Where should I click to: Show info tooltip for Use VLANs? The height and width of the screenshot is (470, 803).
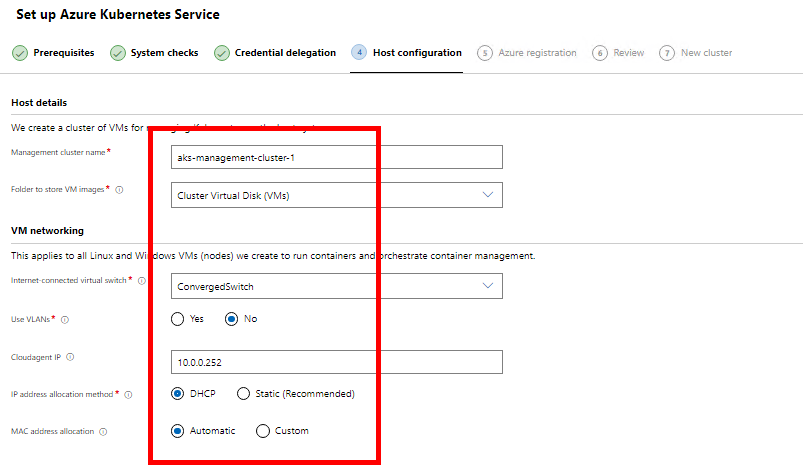coord(65,319)
